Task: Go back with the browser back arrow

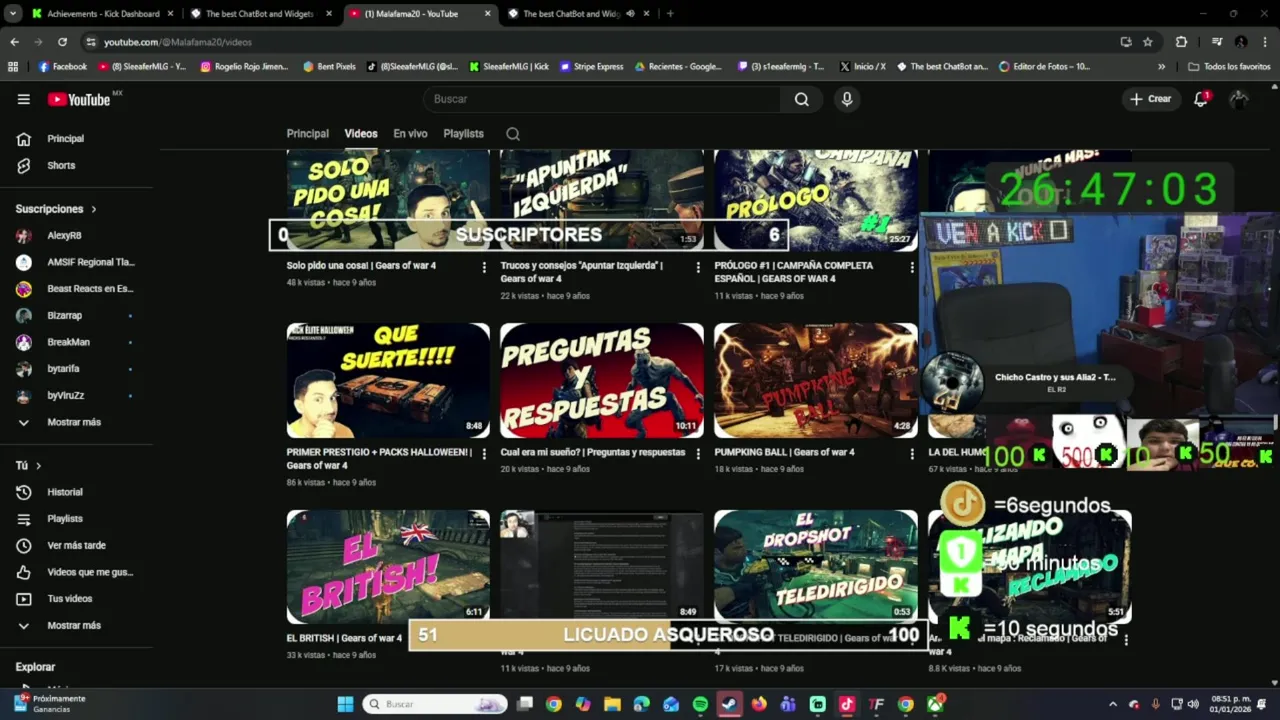Action: (x=14, y=42)
